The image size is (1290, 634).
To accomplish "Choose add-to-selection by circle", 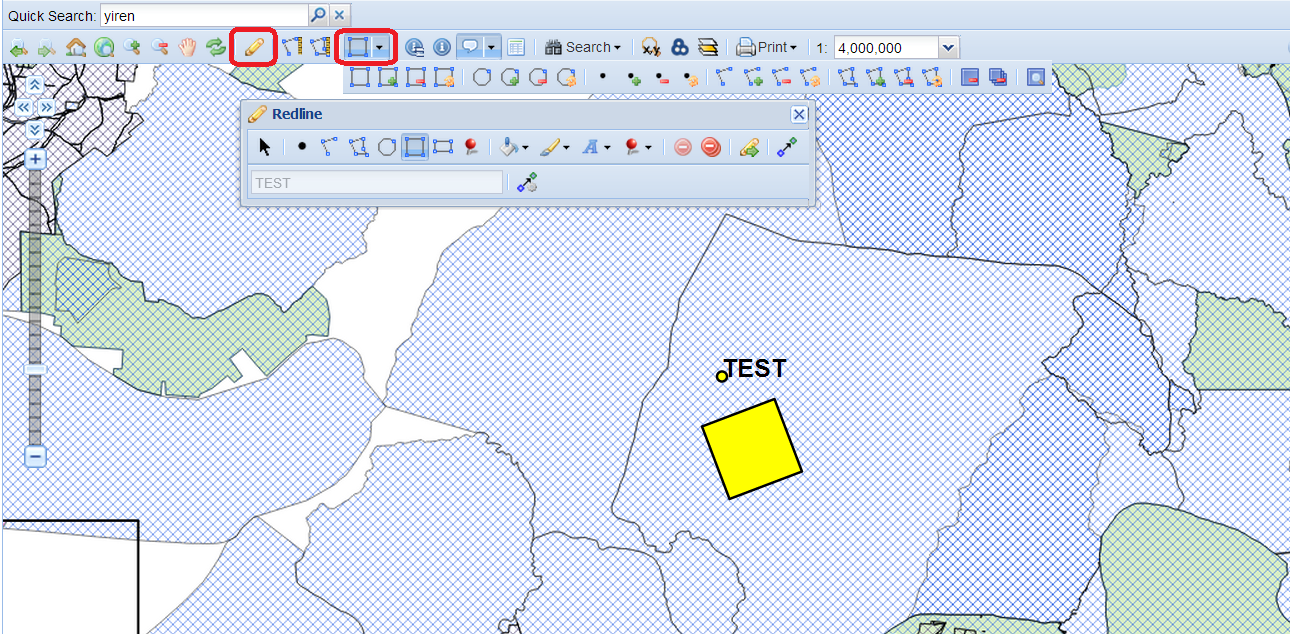I will 510,78.
